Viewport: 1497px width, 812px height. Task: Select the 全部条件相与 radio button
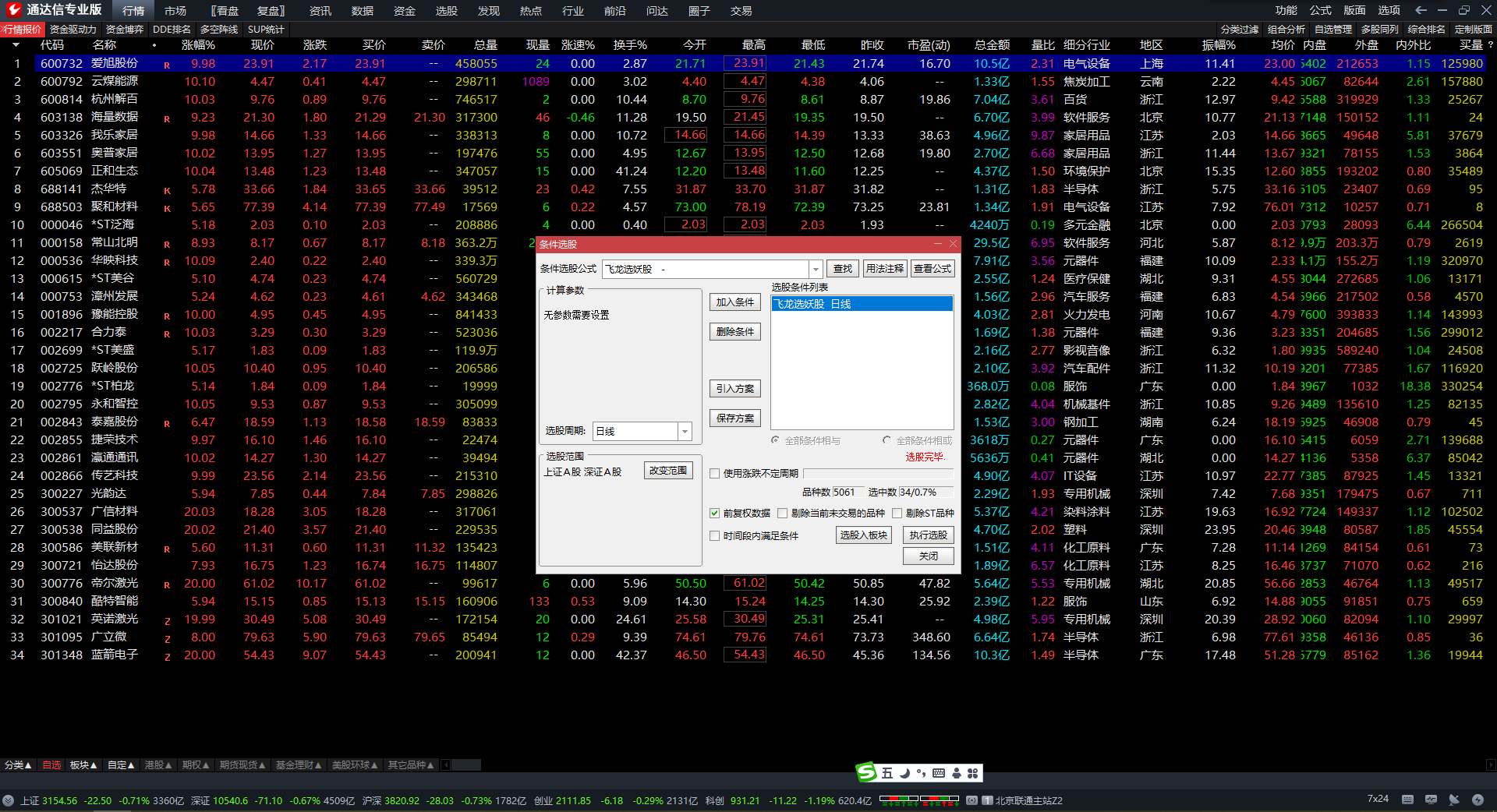coord(776,440)
